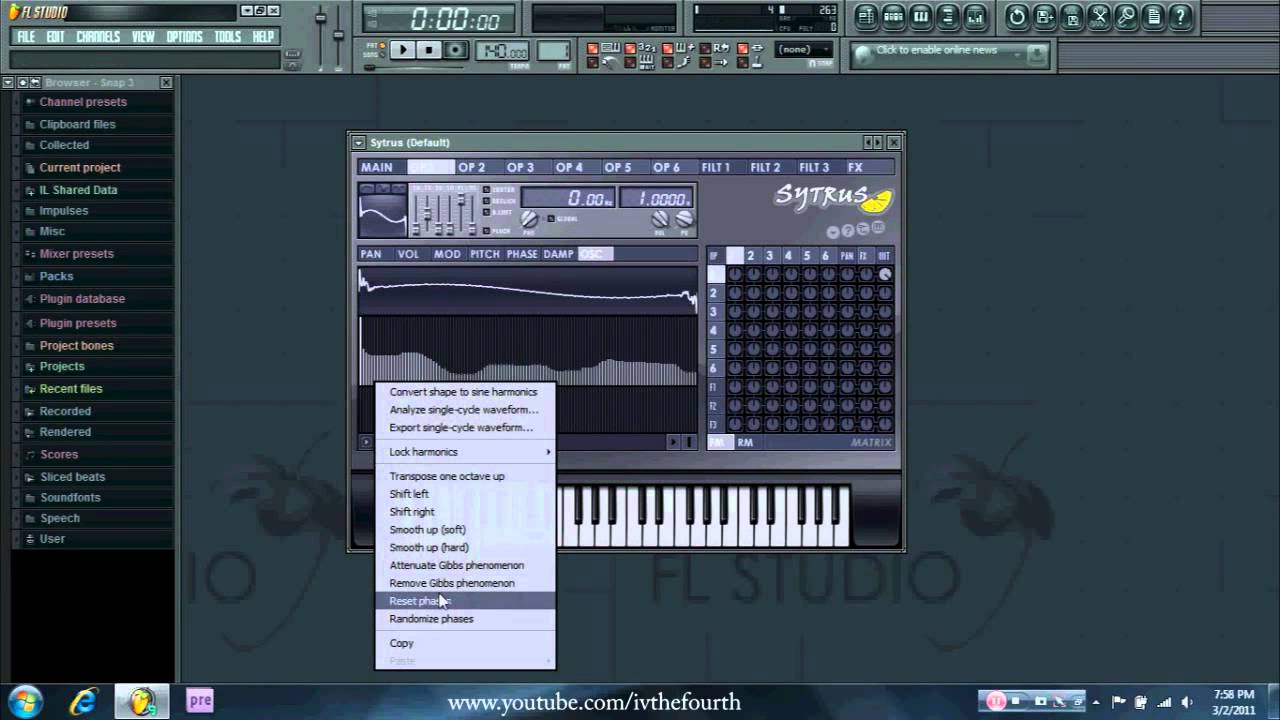The image size is (1280, 720).
Task: Open the Step Sequencer window icon
Action: (893, 16)
